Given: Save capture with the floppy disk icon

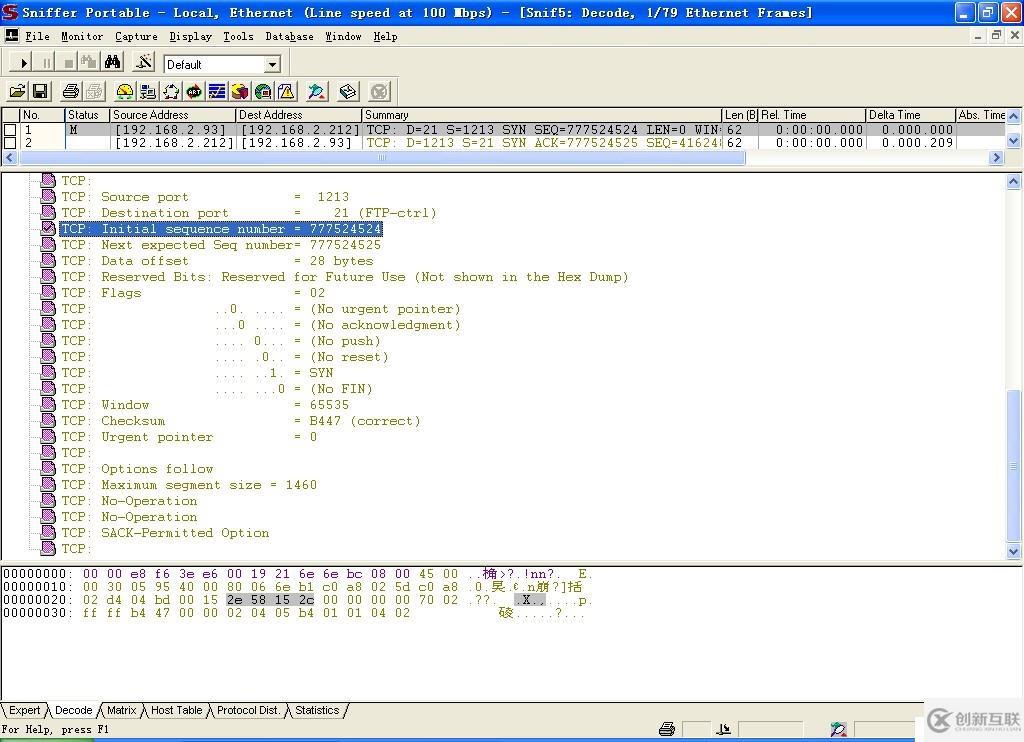Looking at the screenshot, I should click(x=40, y=91).
